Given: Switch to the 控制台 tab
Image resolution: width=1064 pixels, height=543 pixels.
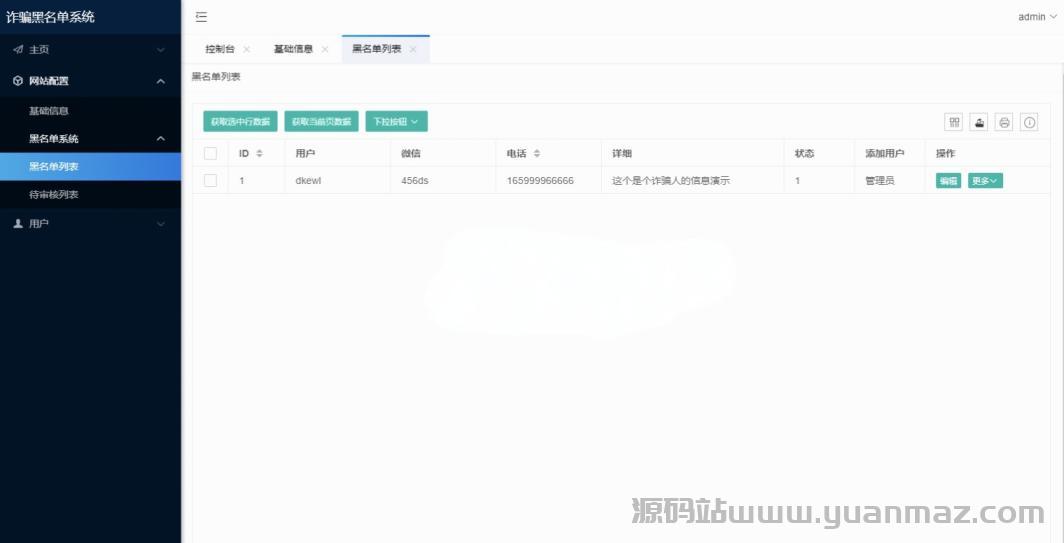Looking at the screenshot, I should [219, 49].
